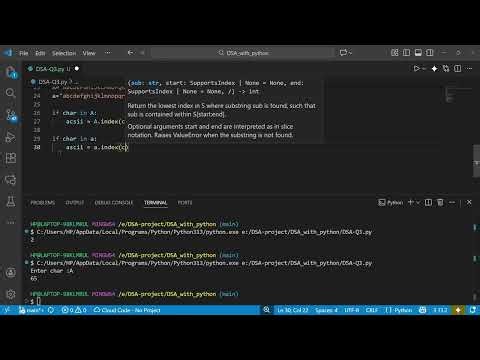Click the go forward arrow in title bar
The height and width of the screenshot is (360, 480).
pos(142,53)
